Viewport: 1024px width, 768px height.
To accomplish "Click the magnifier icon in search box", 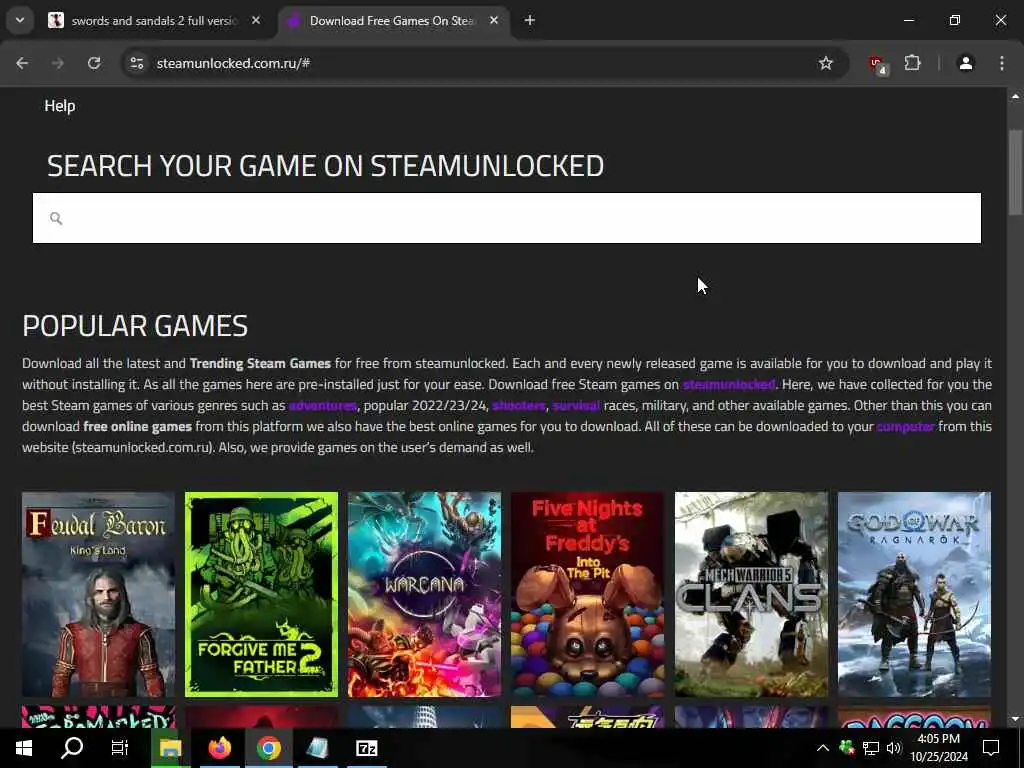I will [56, 218].
